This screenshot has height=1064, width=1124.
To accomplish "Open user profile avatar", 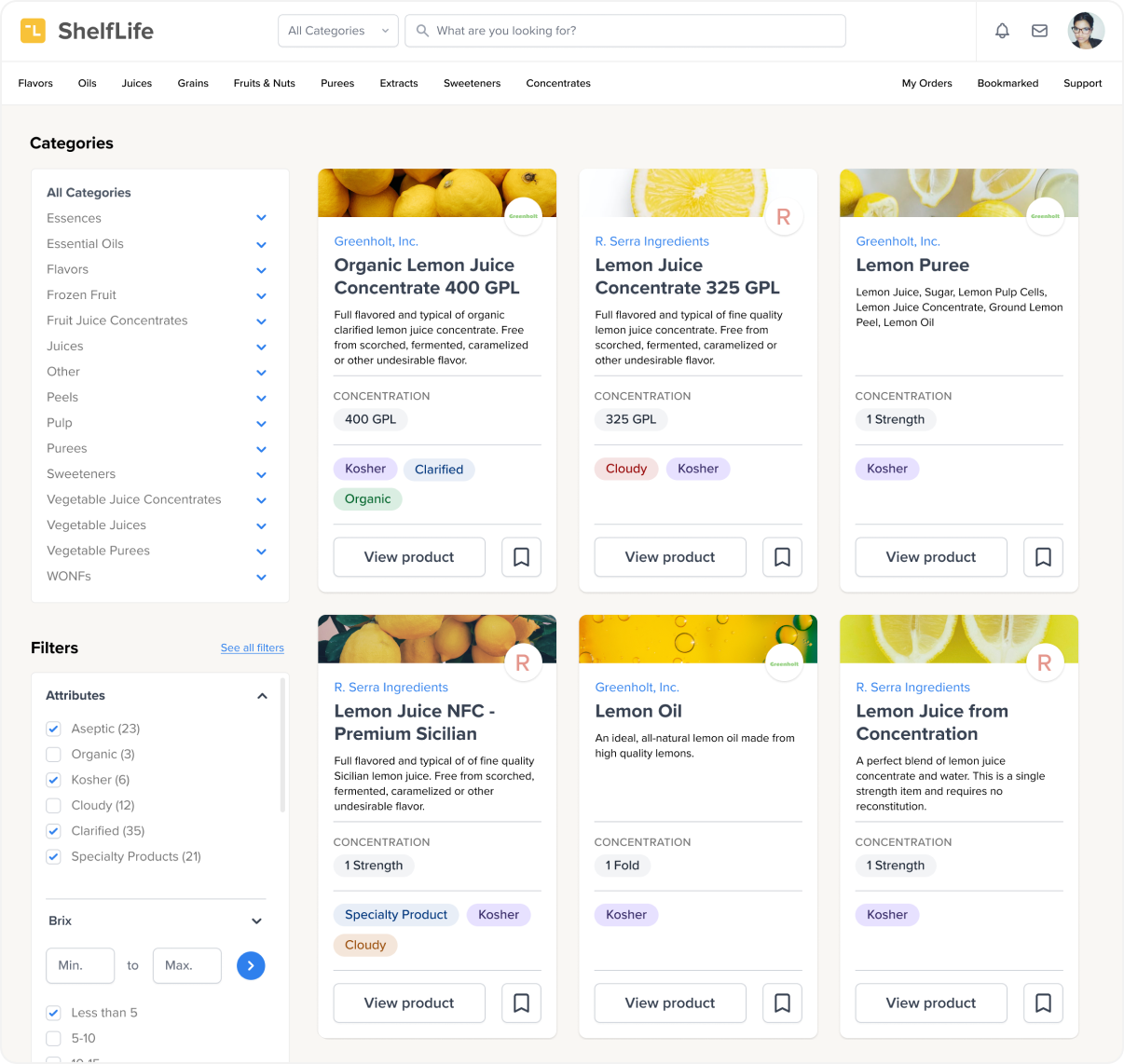I will tap(1086, 31).
